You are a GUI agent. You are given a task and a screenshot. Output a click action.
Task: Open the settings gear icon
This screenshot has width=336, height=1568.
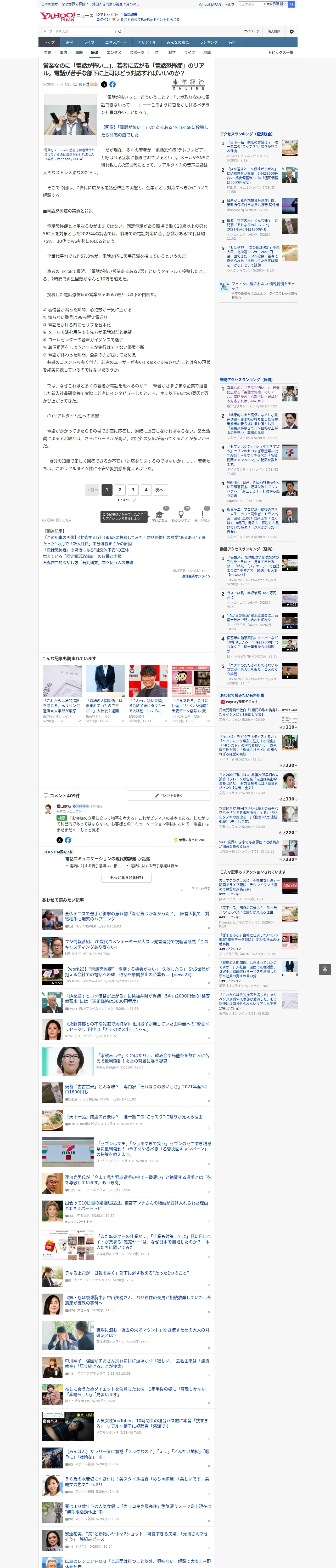pyautogui.click(x=292, y=32)
